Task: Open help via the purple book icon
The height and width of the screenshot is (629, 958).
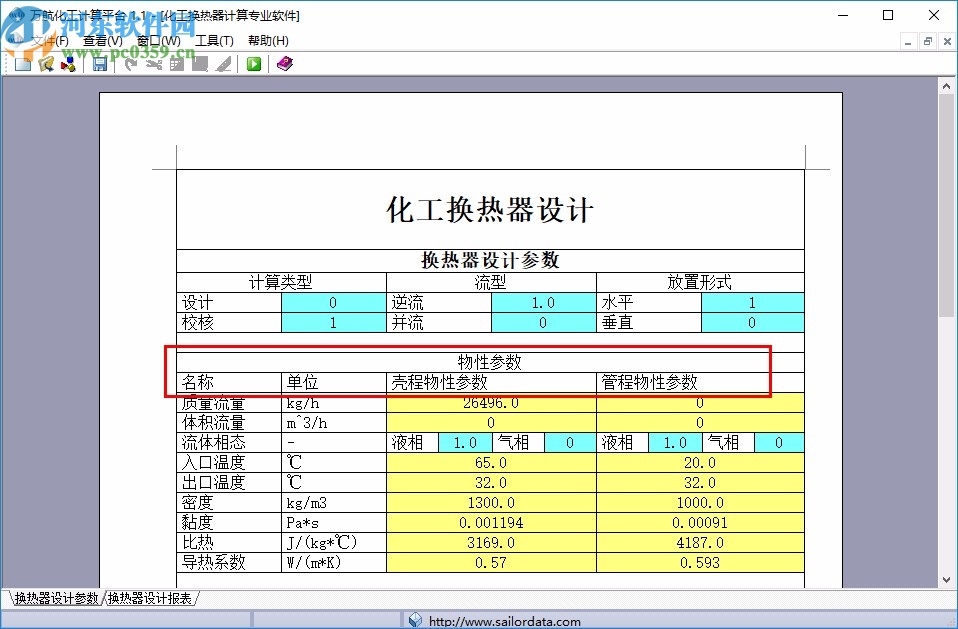Action: (284, 63)
